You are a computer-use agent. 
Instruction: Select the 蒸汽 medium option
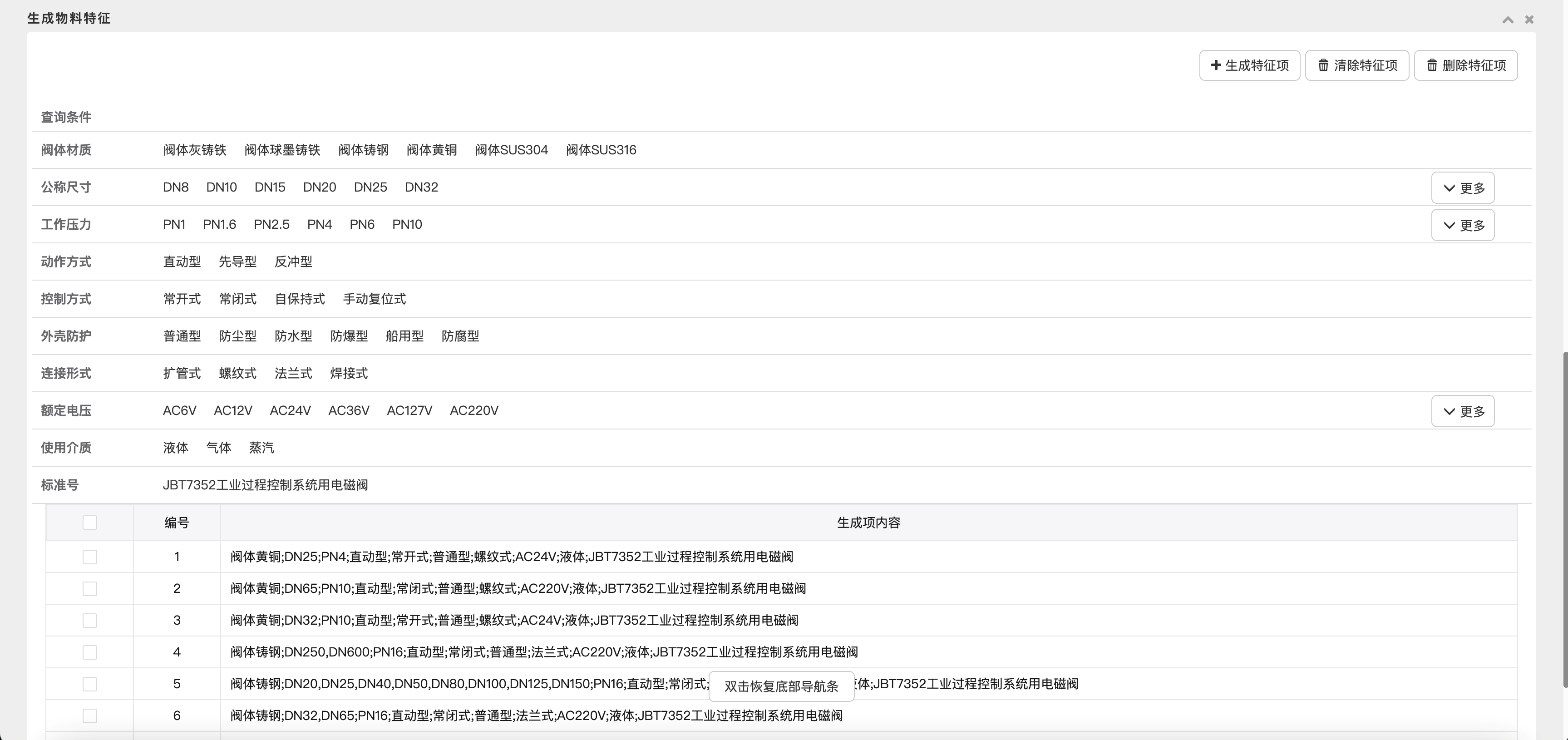click(261, 448)
